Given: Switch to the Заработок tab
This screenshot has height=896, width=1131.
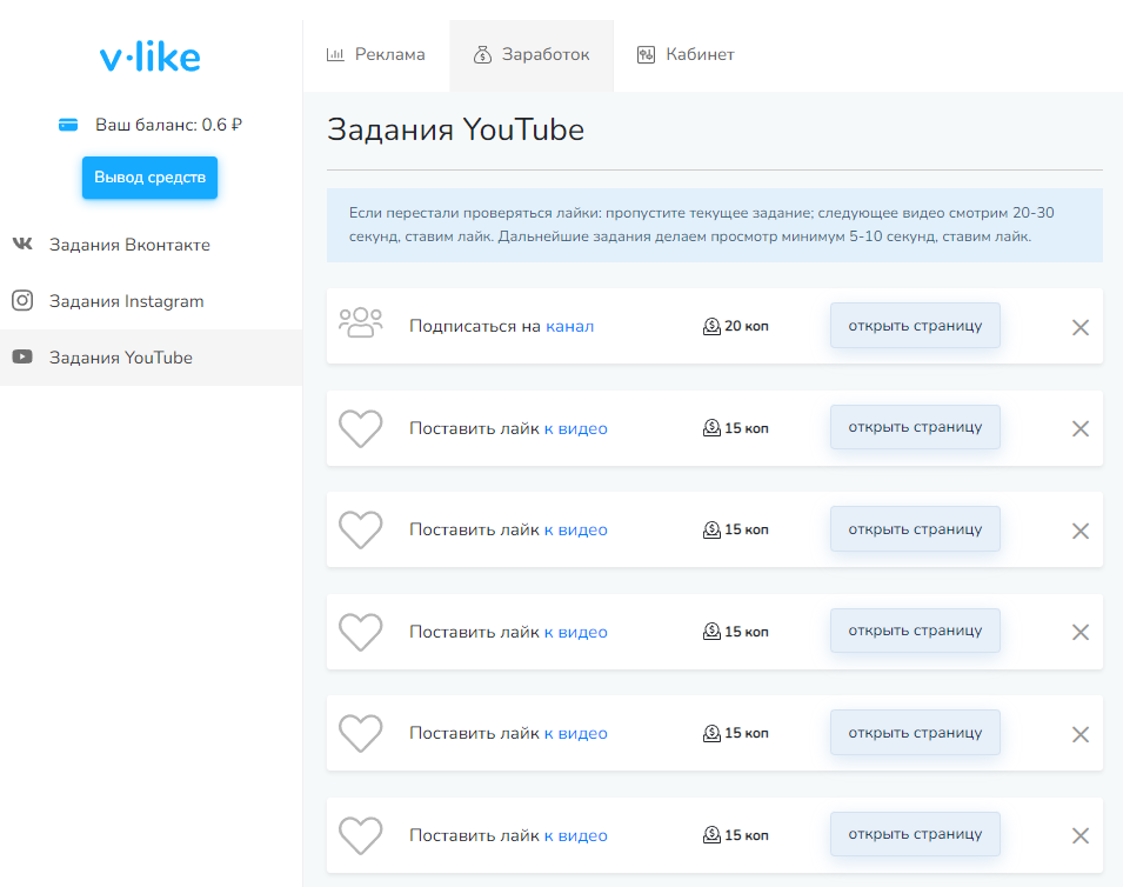Looking at the screenshot, I should point(532,55).
